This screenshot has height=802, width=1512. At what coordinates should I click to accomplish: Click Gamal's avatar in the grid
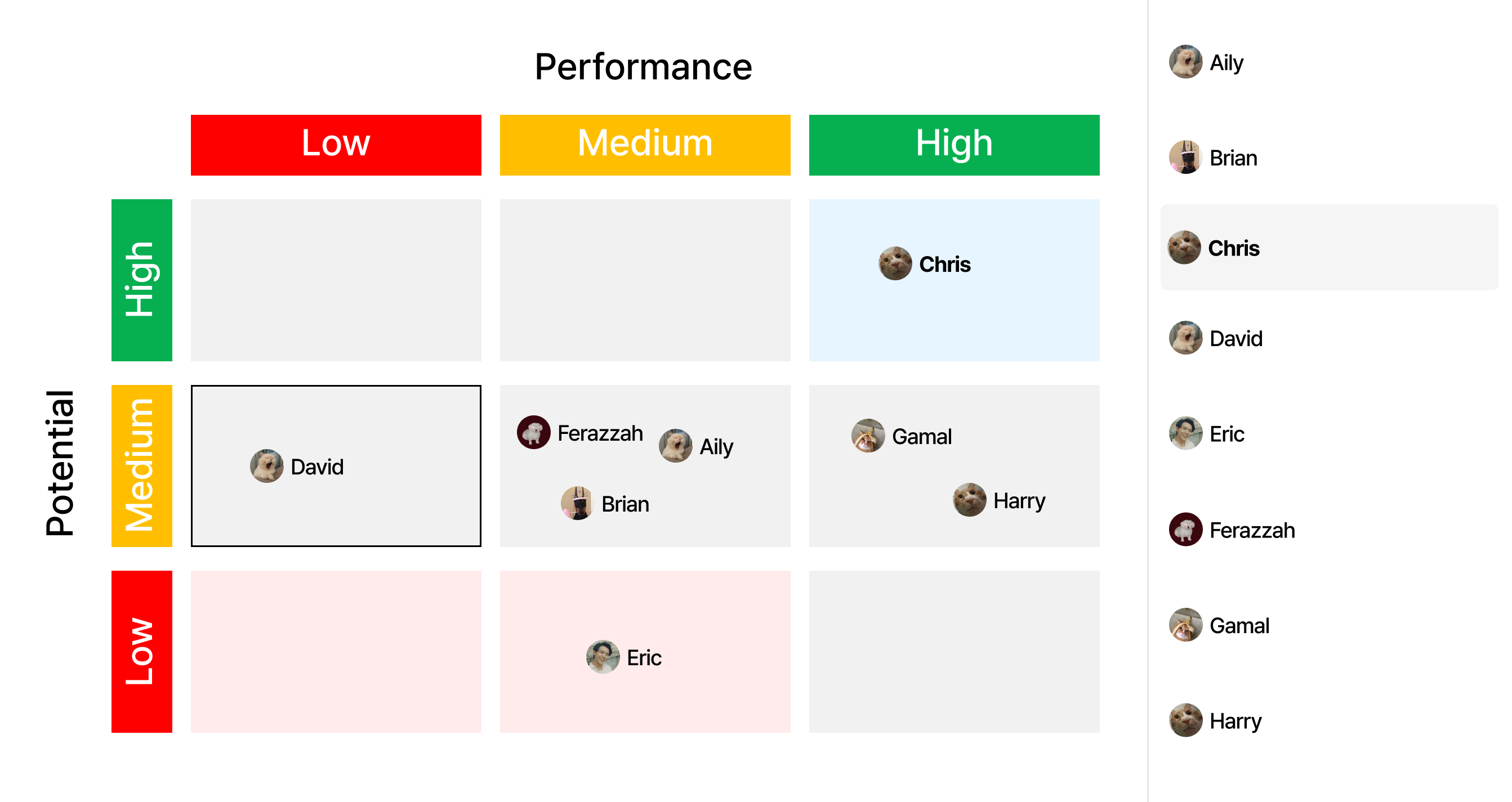tap(868, 436)
